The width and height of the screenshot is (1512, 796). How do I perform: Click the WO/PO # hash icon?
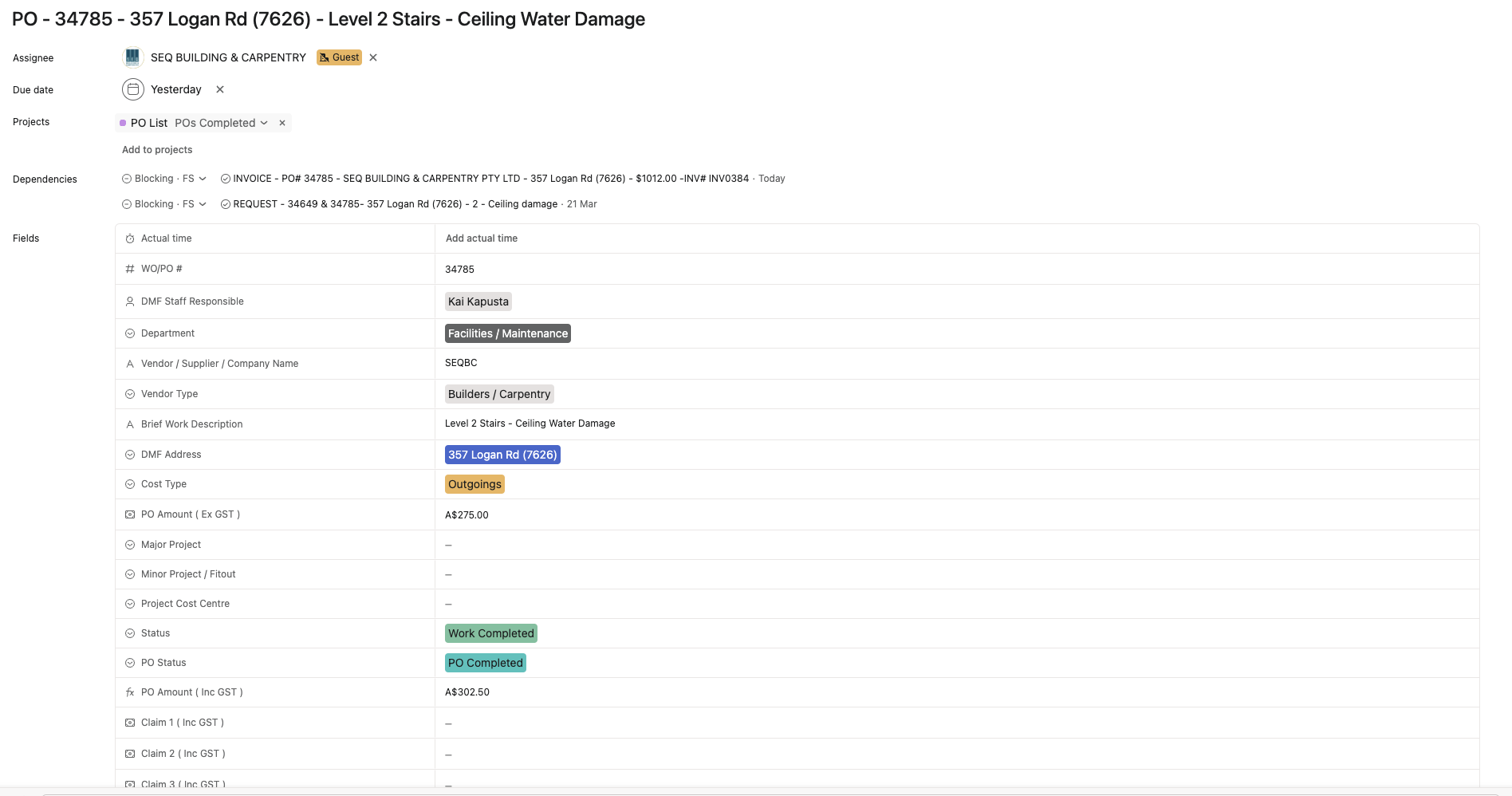point(130,269)
